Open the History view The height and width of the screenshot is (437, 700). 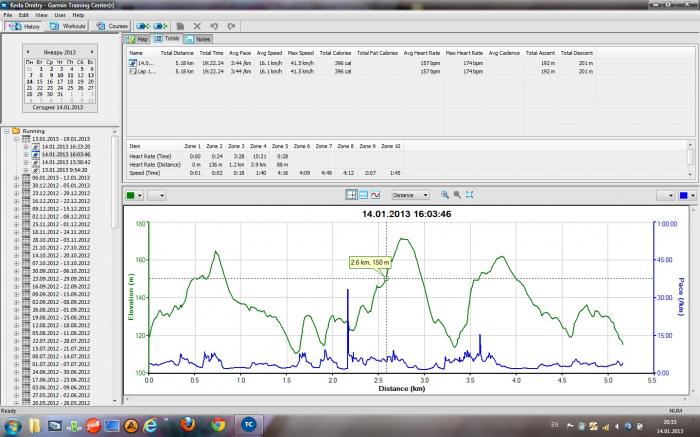click(25, 26)
